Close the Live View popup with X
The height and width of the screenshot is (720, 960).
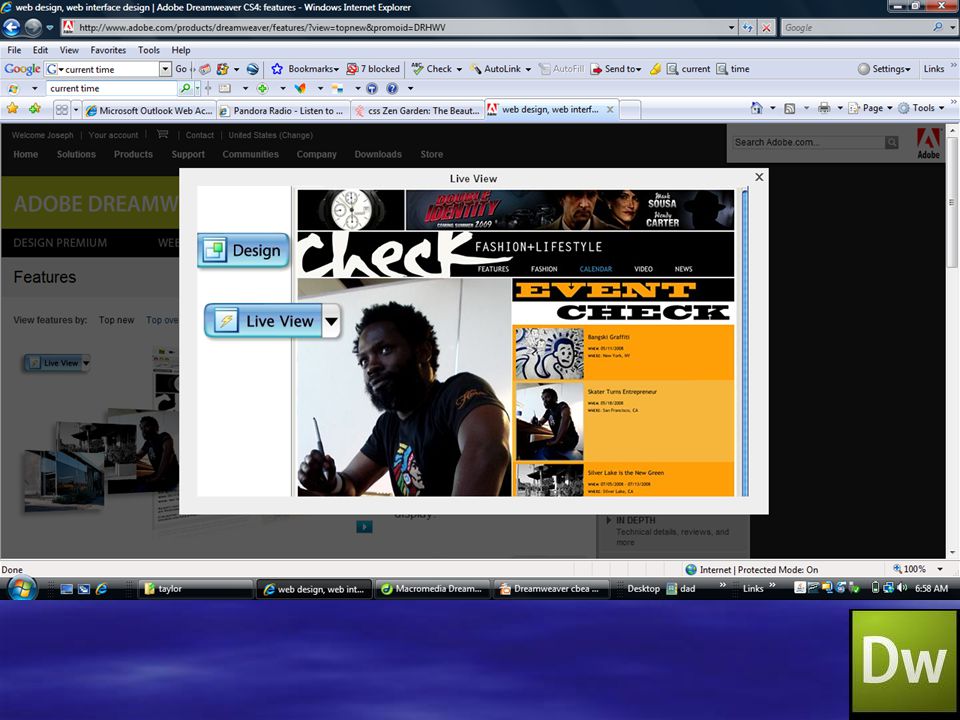(x=759, y=177)
